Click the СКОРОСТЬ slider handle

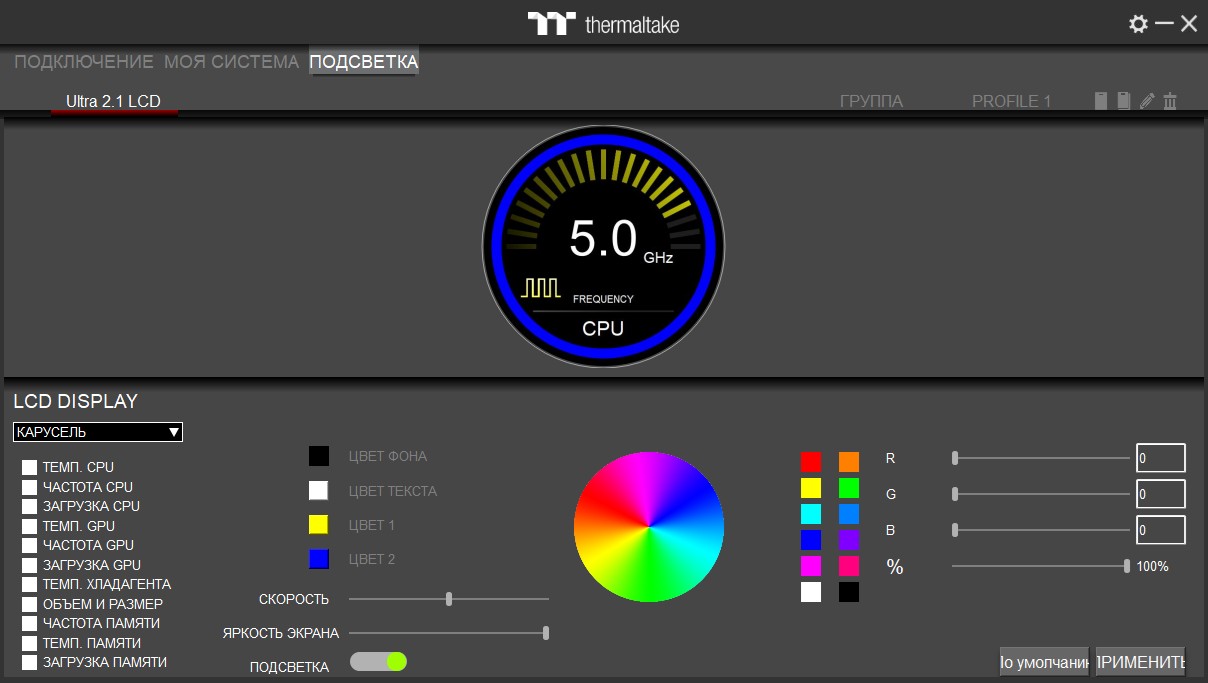449,599
